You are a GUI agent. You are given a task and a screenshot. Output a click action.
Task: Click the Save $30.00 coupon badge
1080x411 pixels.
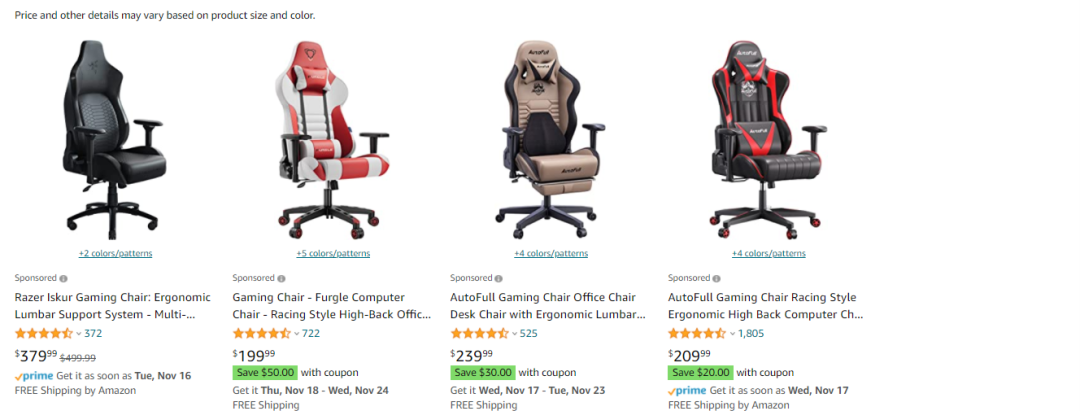pyautogui.click(x=483, y=372)
